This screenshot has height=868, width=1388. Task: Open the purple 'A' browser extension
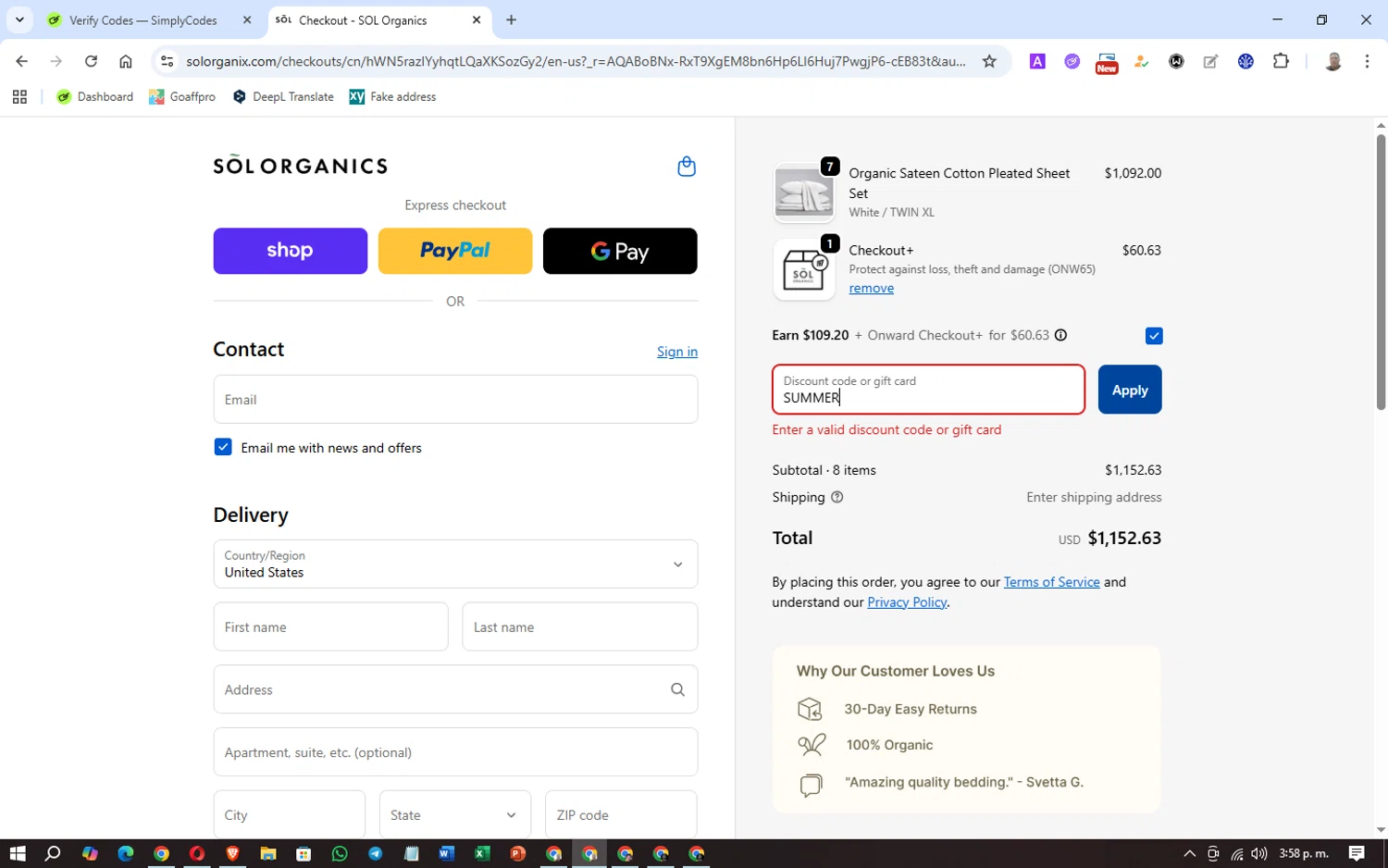pos(1037,61)
